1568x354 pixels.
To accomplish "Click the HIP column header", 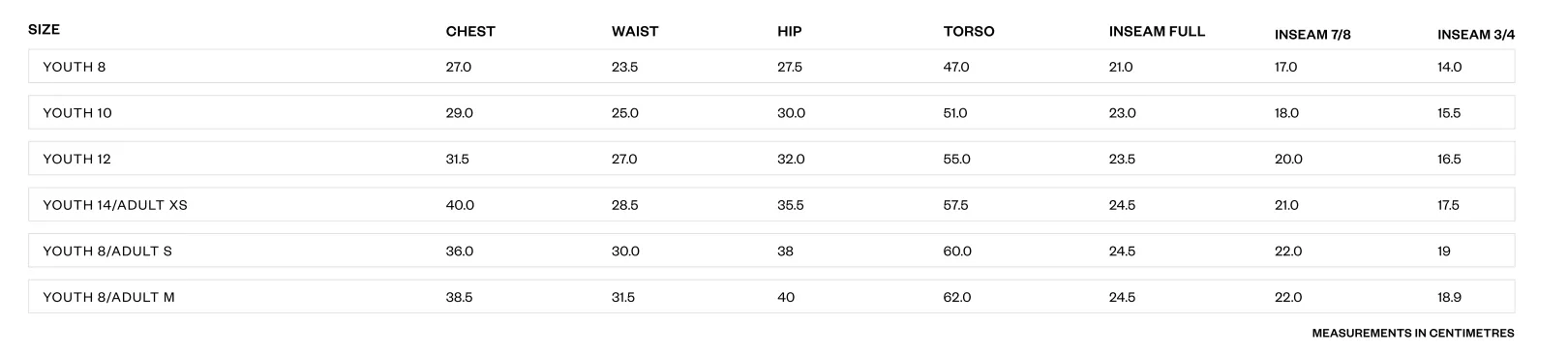I will (x=790, y=31).
